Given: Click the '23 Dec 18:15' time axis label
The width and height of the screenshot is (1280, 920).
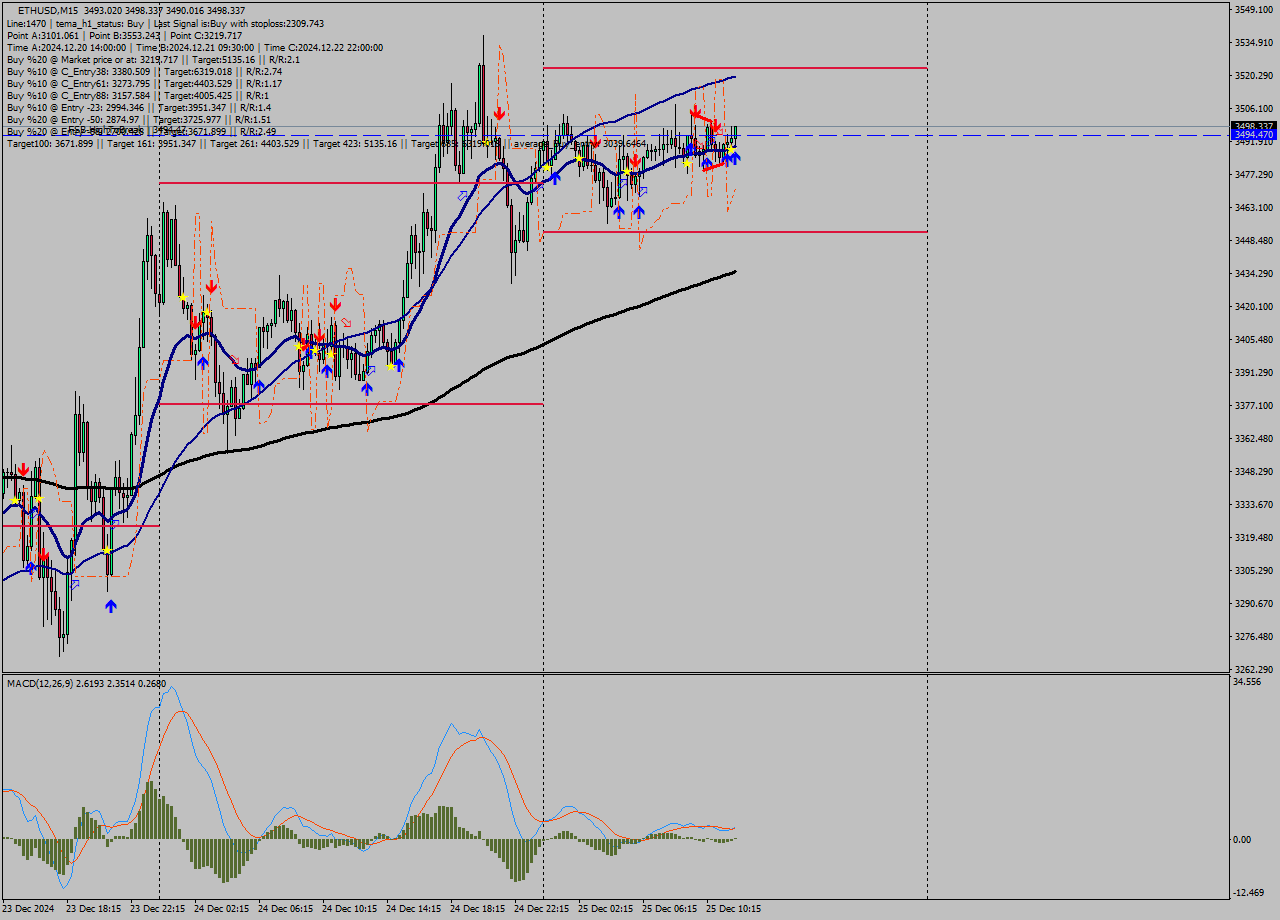Looking at the screenshot, I should [x=94, y=910].
